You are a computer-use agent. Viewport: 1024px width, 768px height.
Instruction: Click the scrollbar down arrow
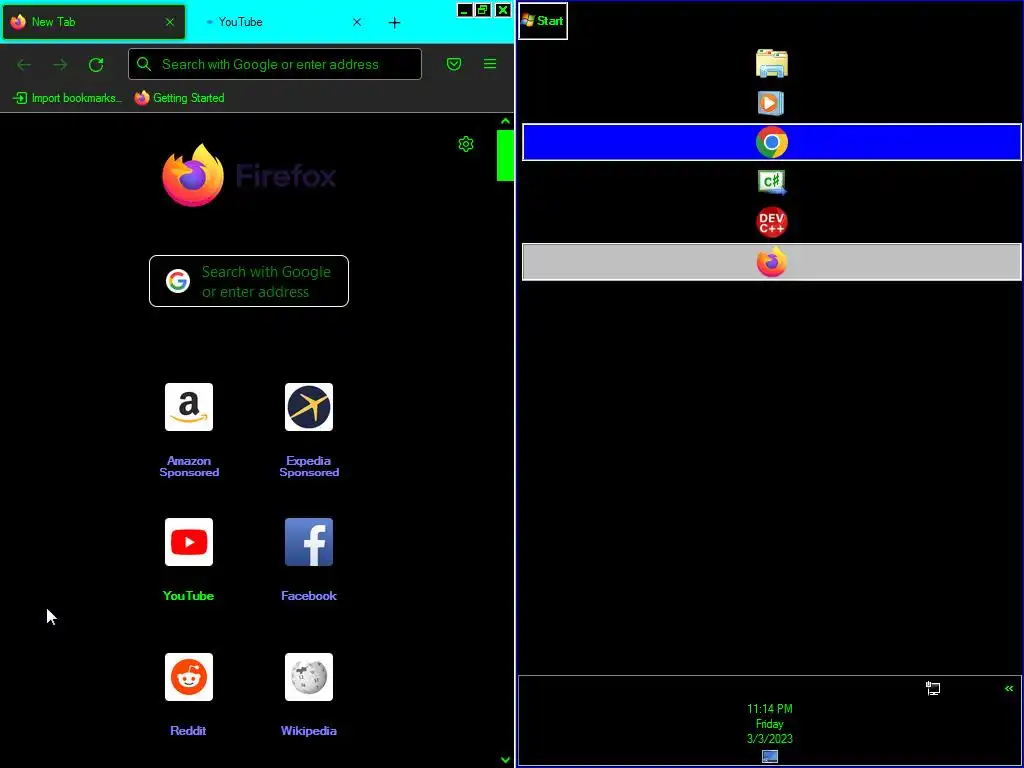pos(505,760)
